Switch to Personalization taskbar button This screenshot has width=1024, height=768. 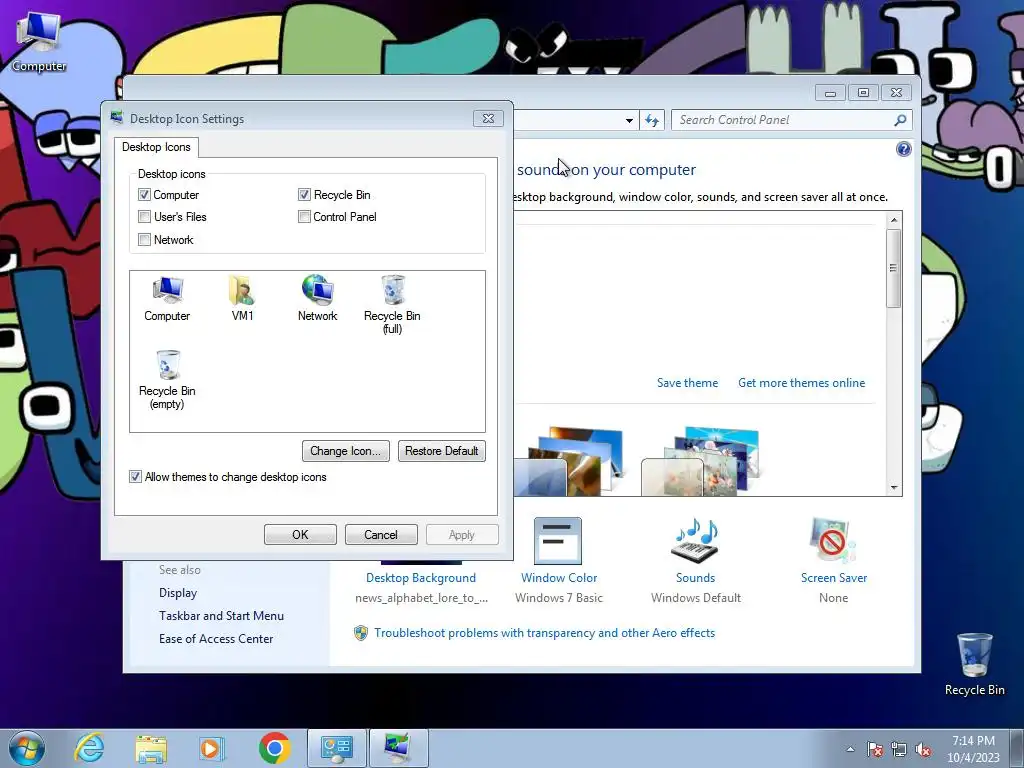(x=398, y=748)
